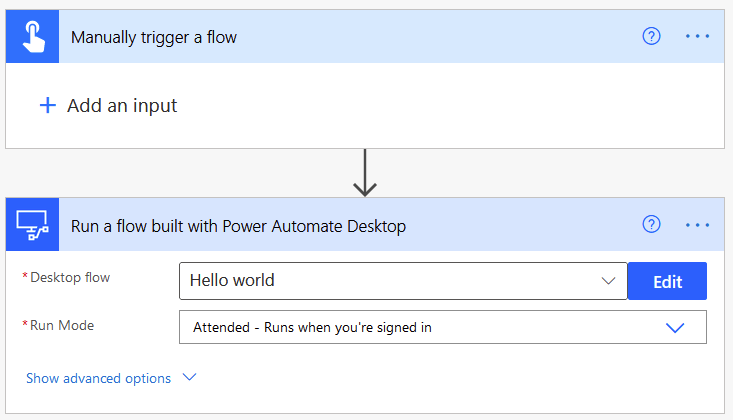Open the Run Mode dropdown
733x420 pixels.
[443, 327]
